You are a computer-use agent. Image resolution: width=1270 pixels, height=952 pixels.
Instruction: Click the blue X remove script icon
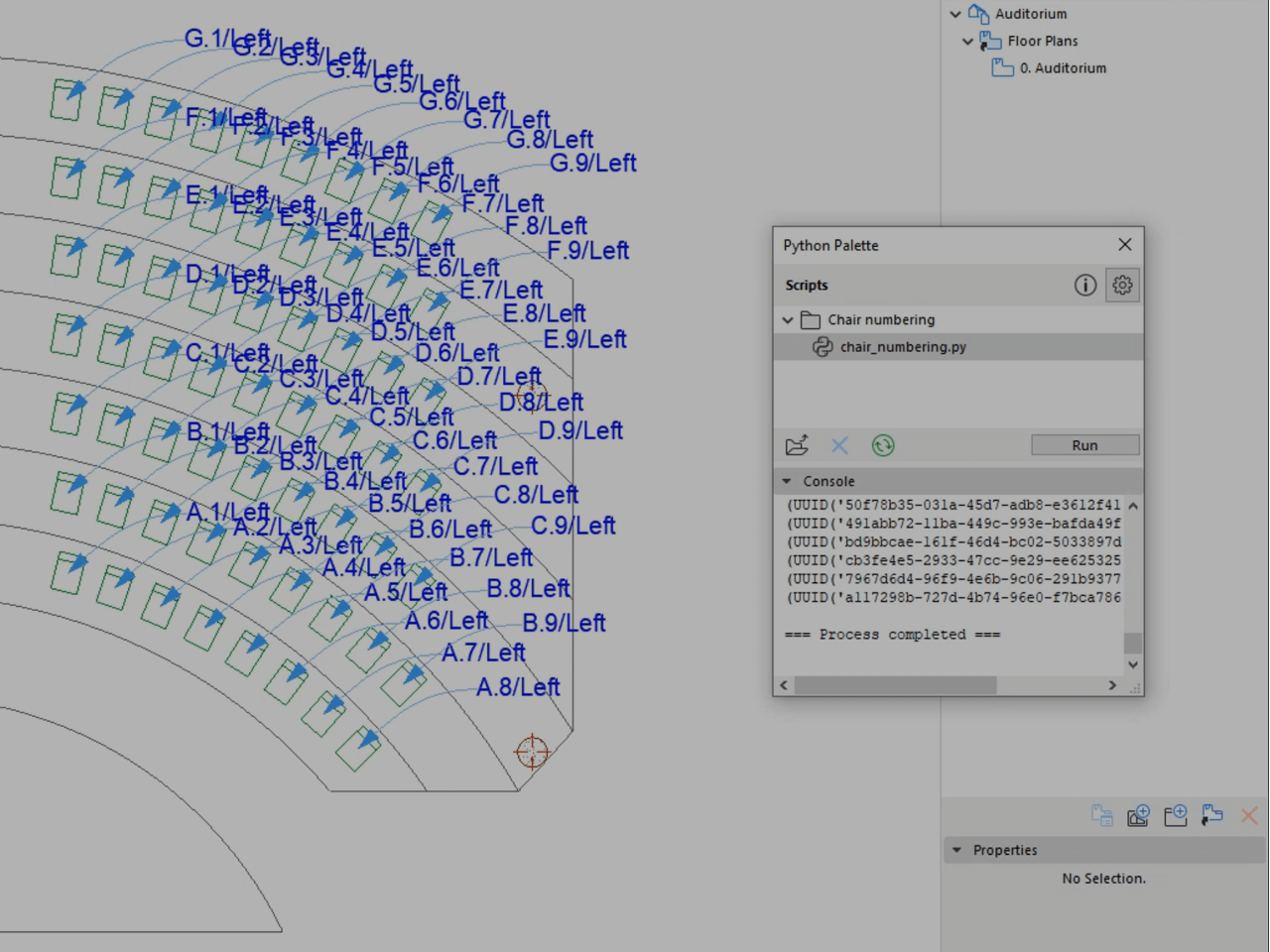(x=839, y=445)
